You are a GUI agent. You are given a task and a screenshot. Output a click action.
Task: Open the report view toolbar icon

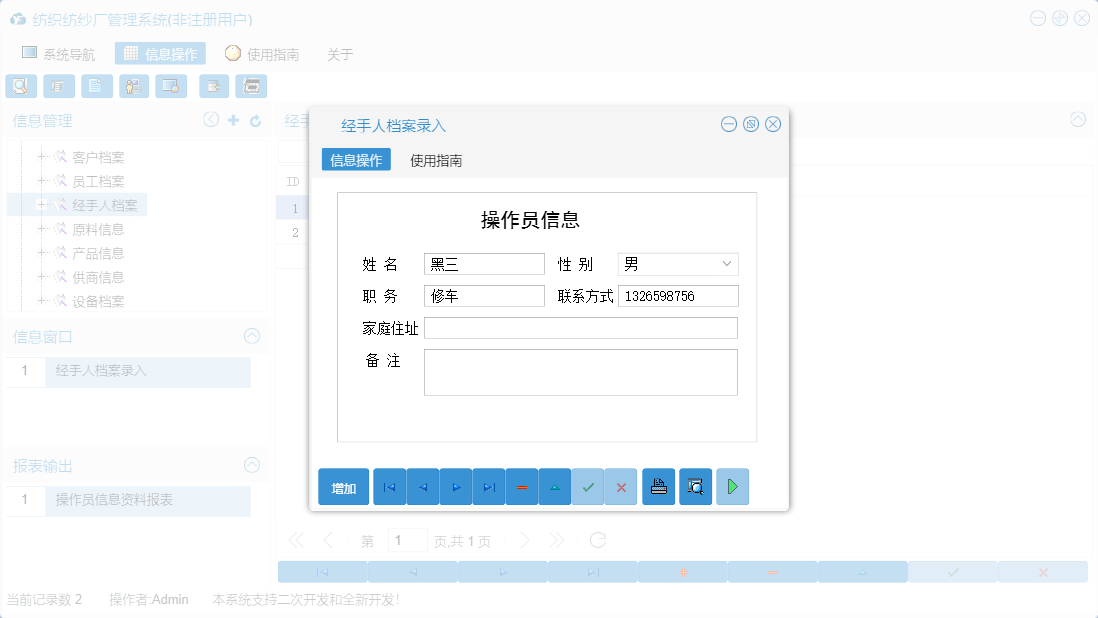[59, 86]
